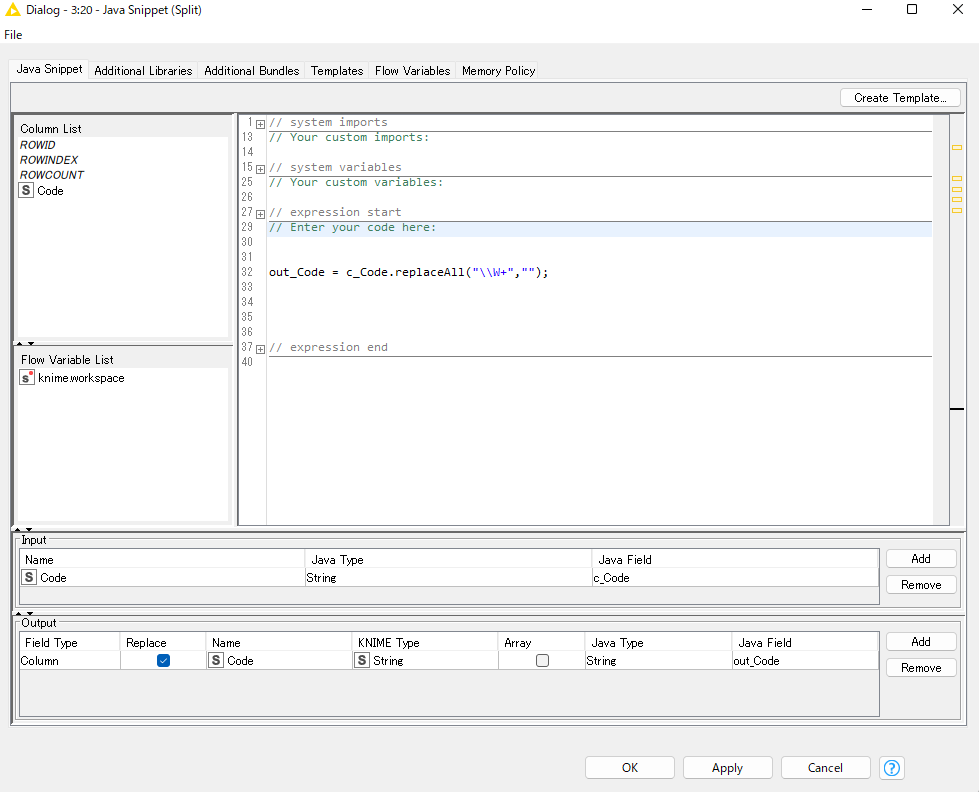
Task: Expand the expression end fold on line 37
Action: [260, 349]
